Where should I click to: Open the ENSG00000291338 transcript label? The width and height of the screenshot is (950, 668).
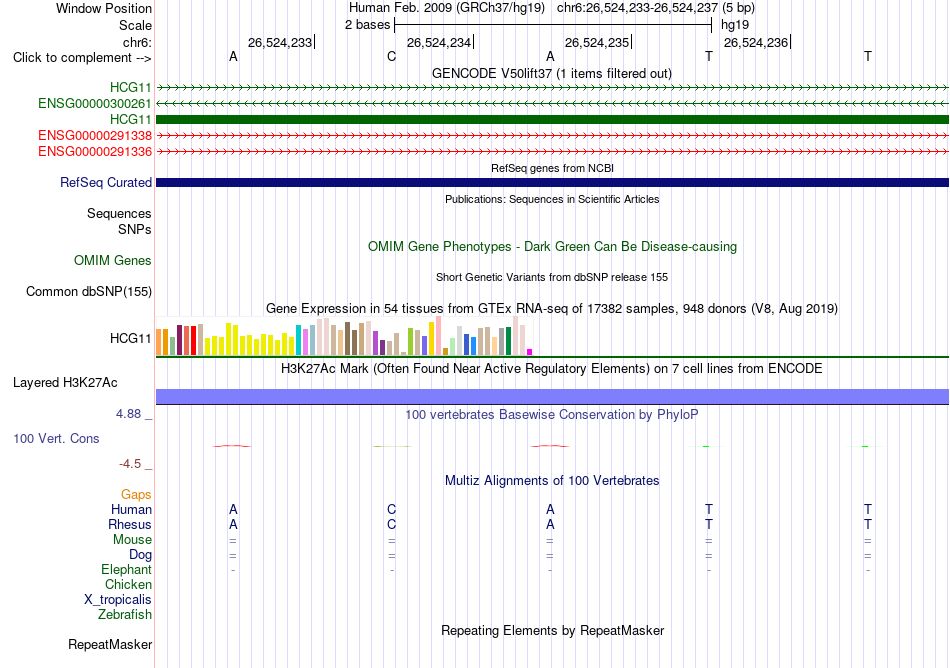[95, 136]
